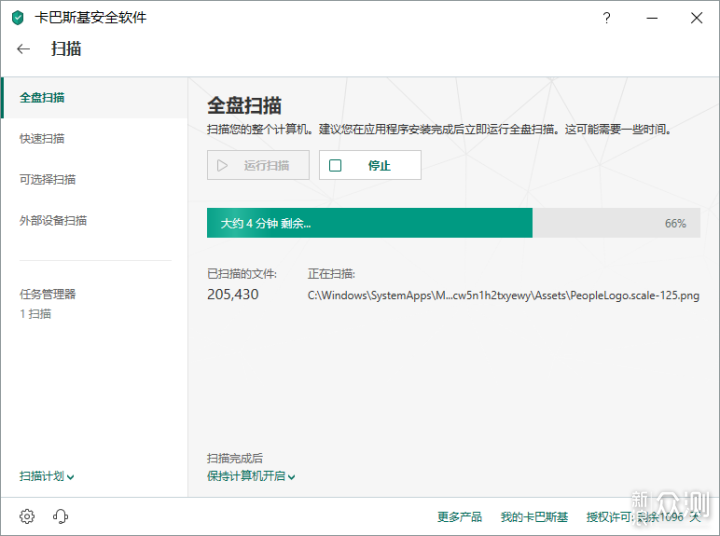
Task: Click the disabled 运行扫描 button
Action: pyautogui.click(x=258, y=165)
